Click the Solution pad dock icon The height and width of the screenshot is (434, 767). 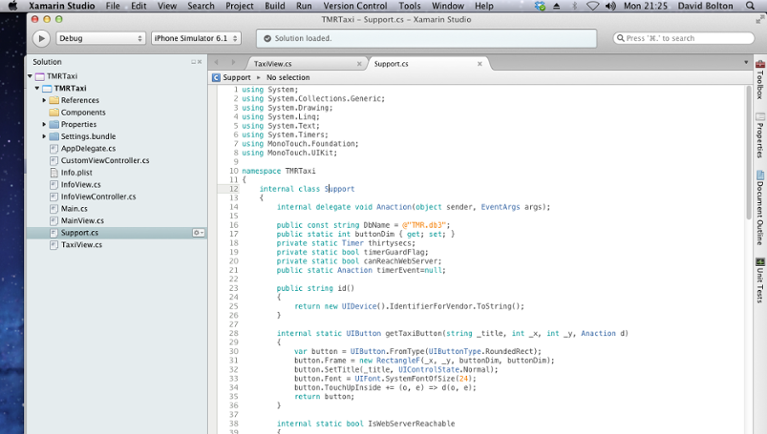click(x=193, y=62)
